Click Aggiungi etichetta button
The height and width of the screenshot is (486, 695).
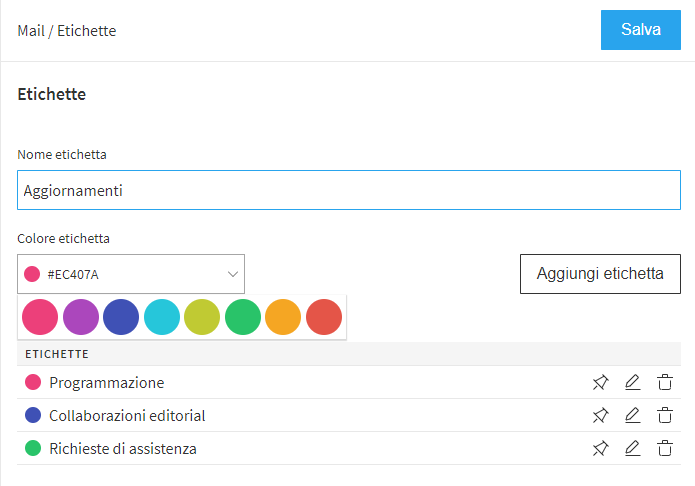(600, 274)
